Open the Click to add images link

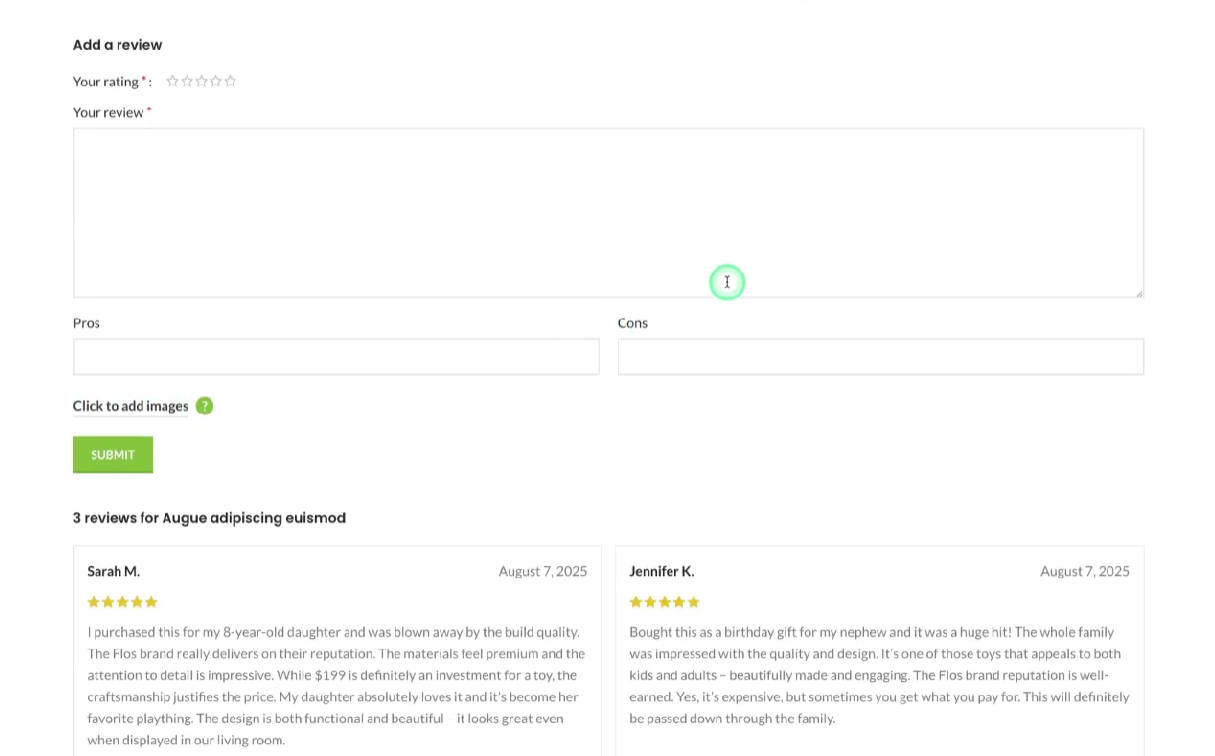[x=130, y=406]
